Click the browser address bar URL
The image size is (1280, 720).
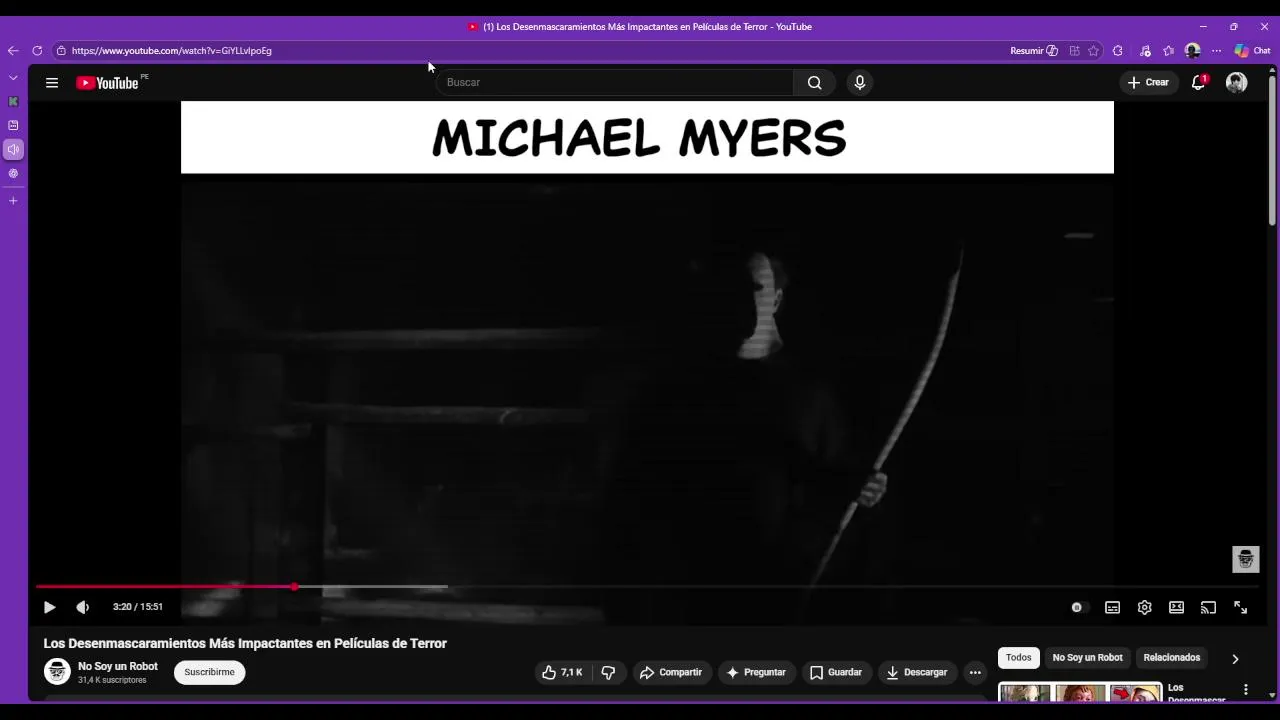pyautogui.click(x=171, y=51)
